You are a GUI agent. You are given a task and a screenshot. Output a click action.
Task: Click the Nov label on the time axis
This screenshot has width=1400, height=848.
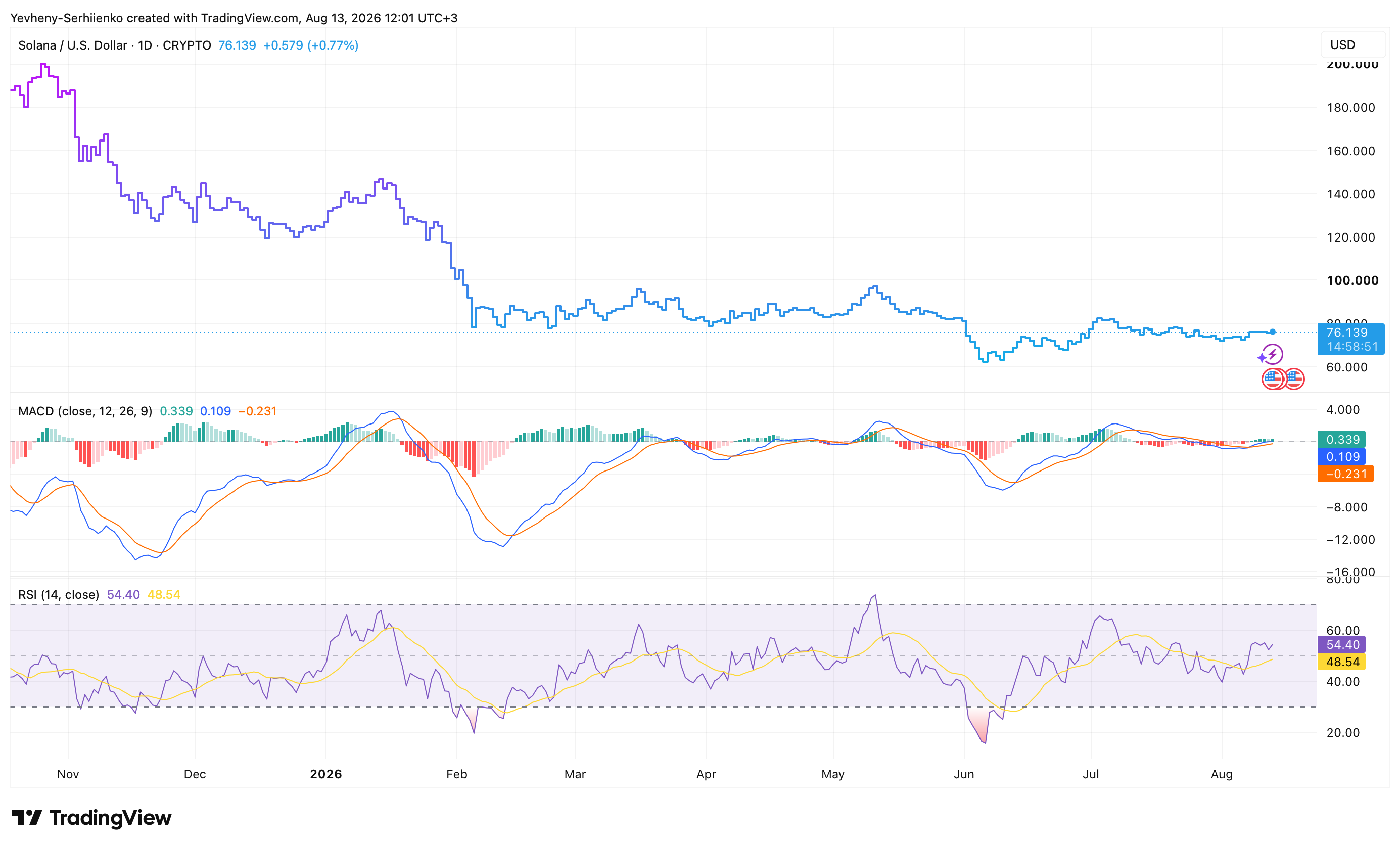pyautogui.click(x=68, y=774)
